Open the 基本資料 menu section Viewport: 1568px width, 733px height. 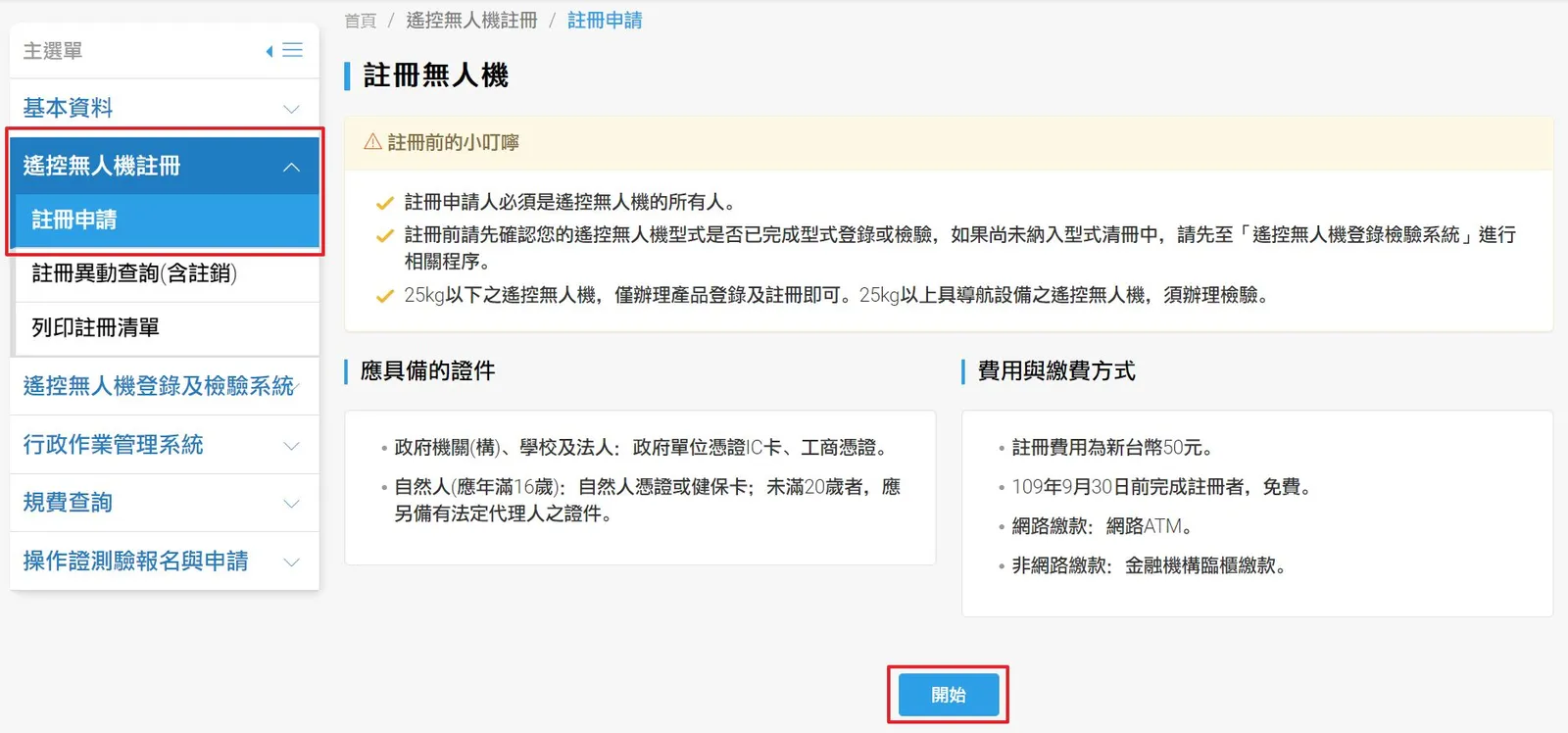(165, 108)
